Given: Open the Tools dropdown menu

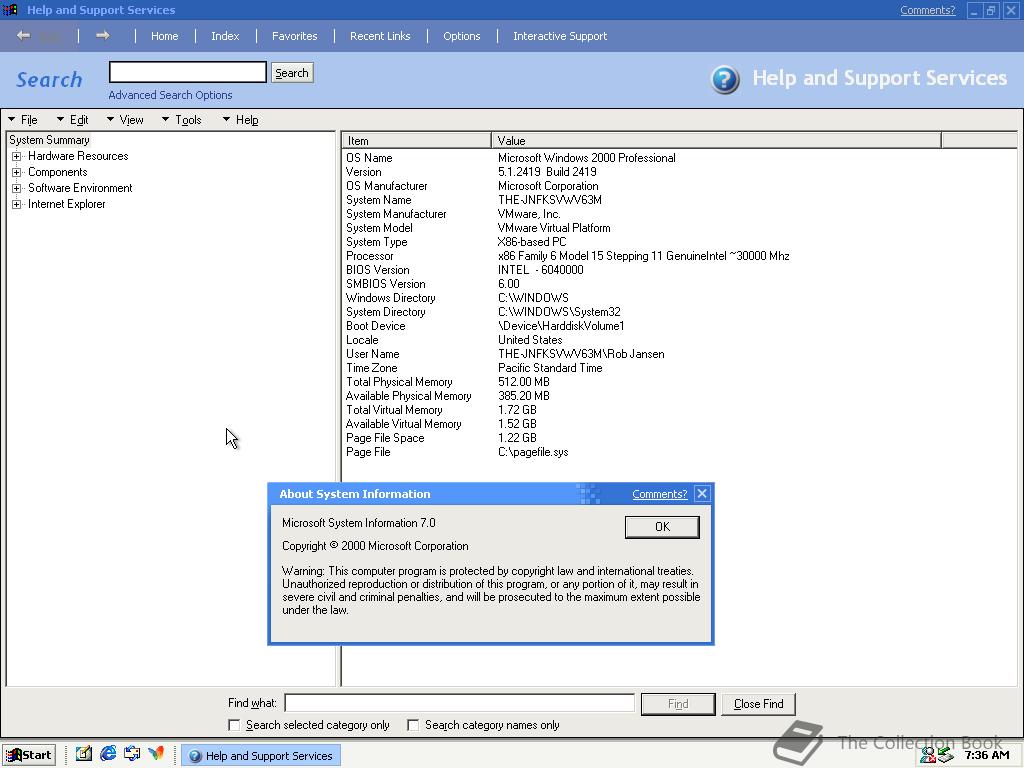Looking at the screenshot, I should pyautogui.click(x=182, y=120).
